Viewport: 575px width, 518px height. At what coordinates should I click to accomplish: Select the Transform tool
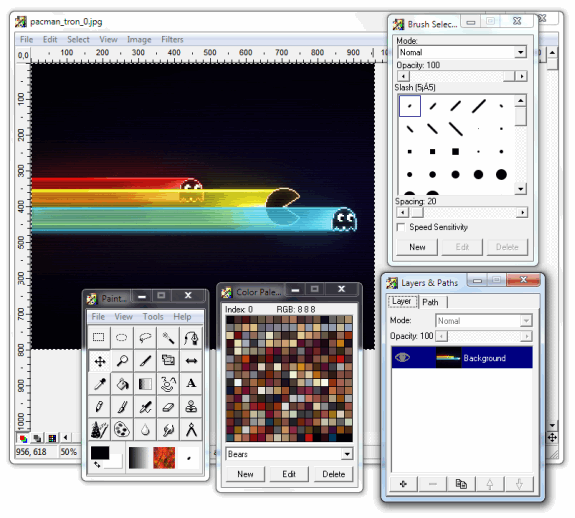(168, 361)
